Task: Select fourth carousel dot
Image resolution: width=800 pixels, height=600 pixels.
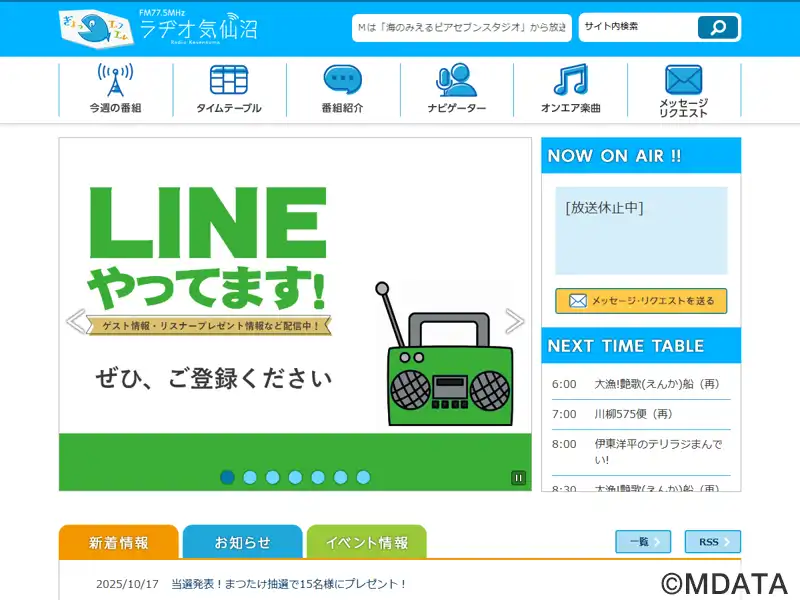Action: click(295, 478)
